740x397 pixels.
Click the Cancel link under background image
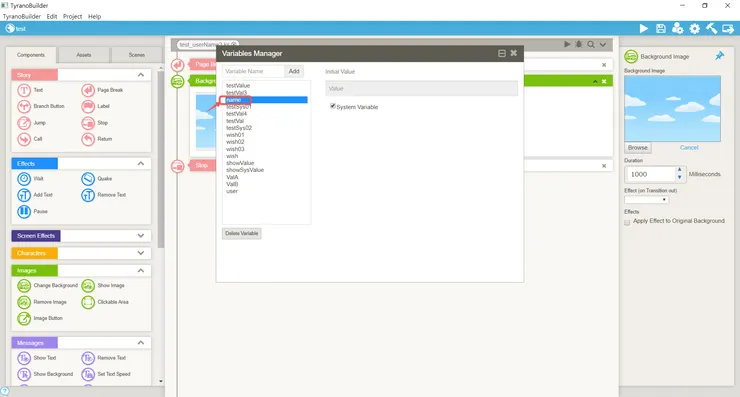click(689, 148)
